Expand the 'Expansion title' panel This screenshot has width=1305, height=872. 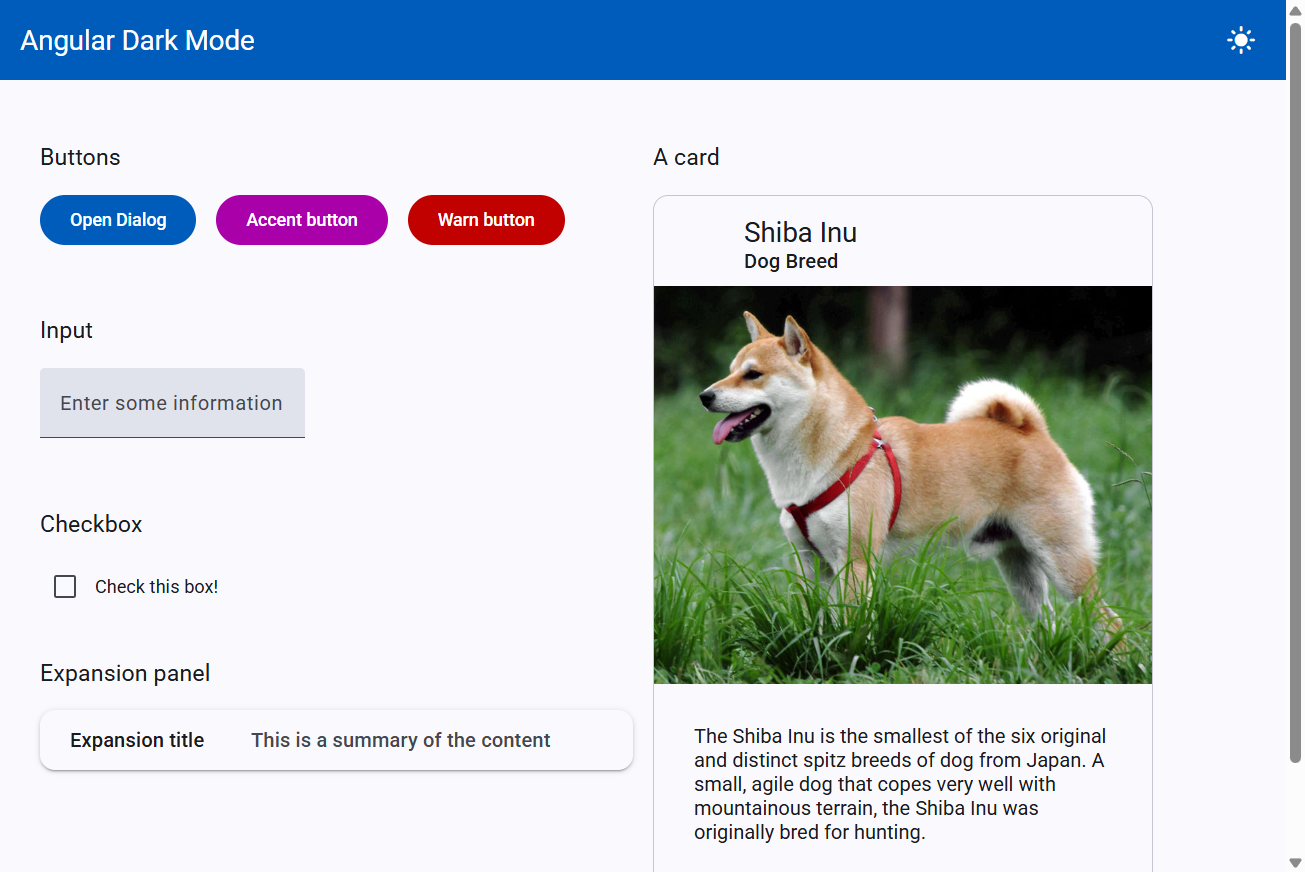[336, 740]
